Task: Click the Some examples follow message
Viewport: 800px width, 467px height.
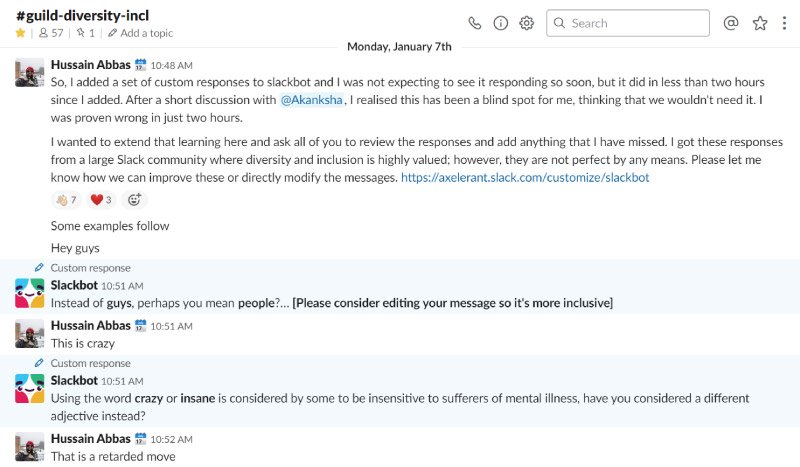Action: [110, 226]
